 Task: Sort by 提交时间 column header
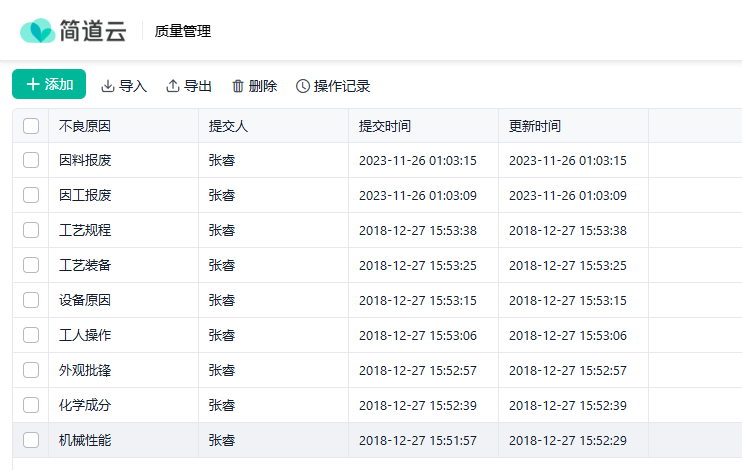(x=385, y=126)
